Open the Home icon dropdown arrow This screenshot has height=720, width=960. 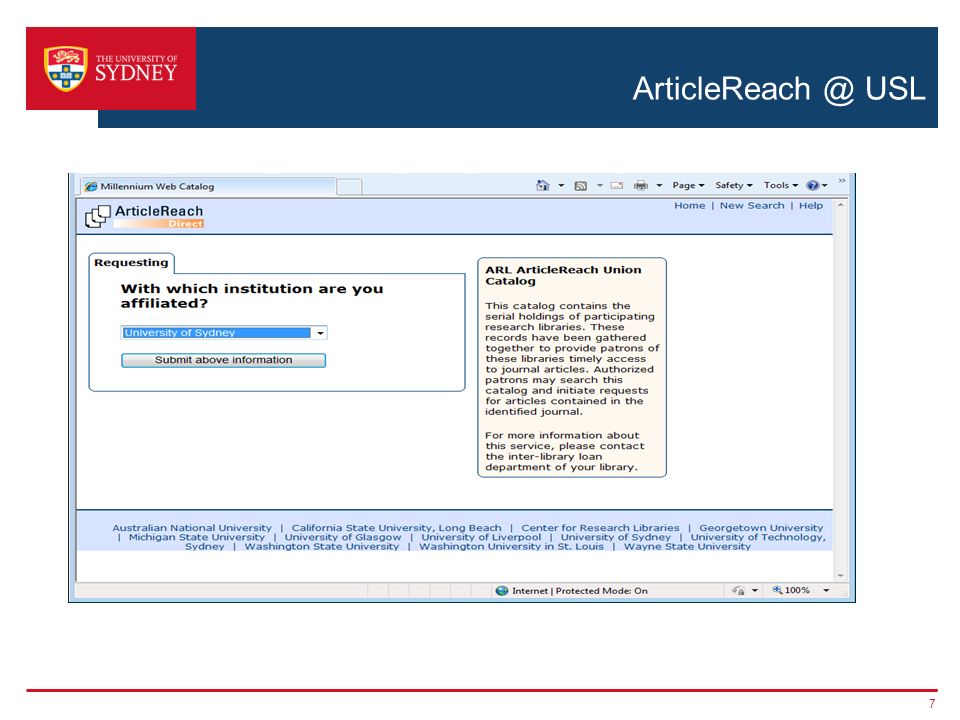pos(561,186)
